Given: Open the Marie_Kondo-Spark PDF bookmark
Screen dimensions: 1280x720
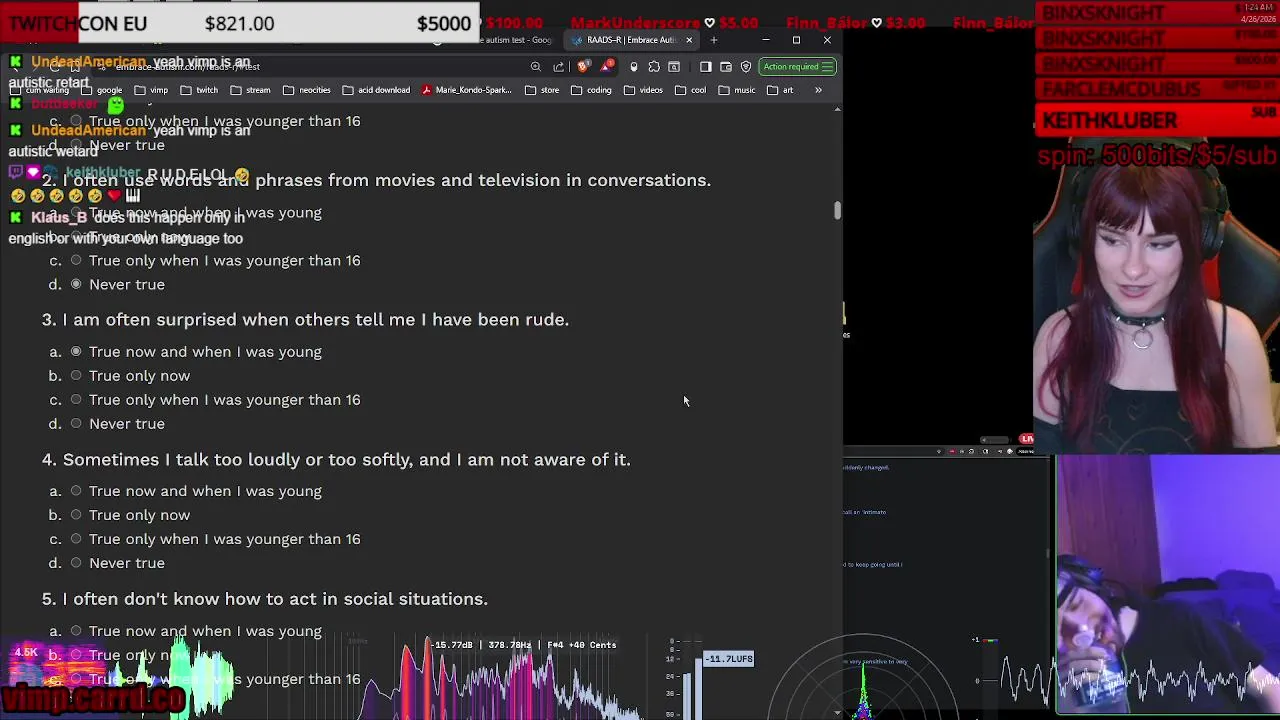Looking at the screenshot, I should (467, 90).
